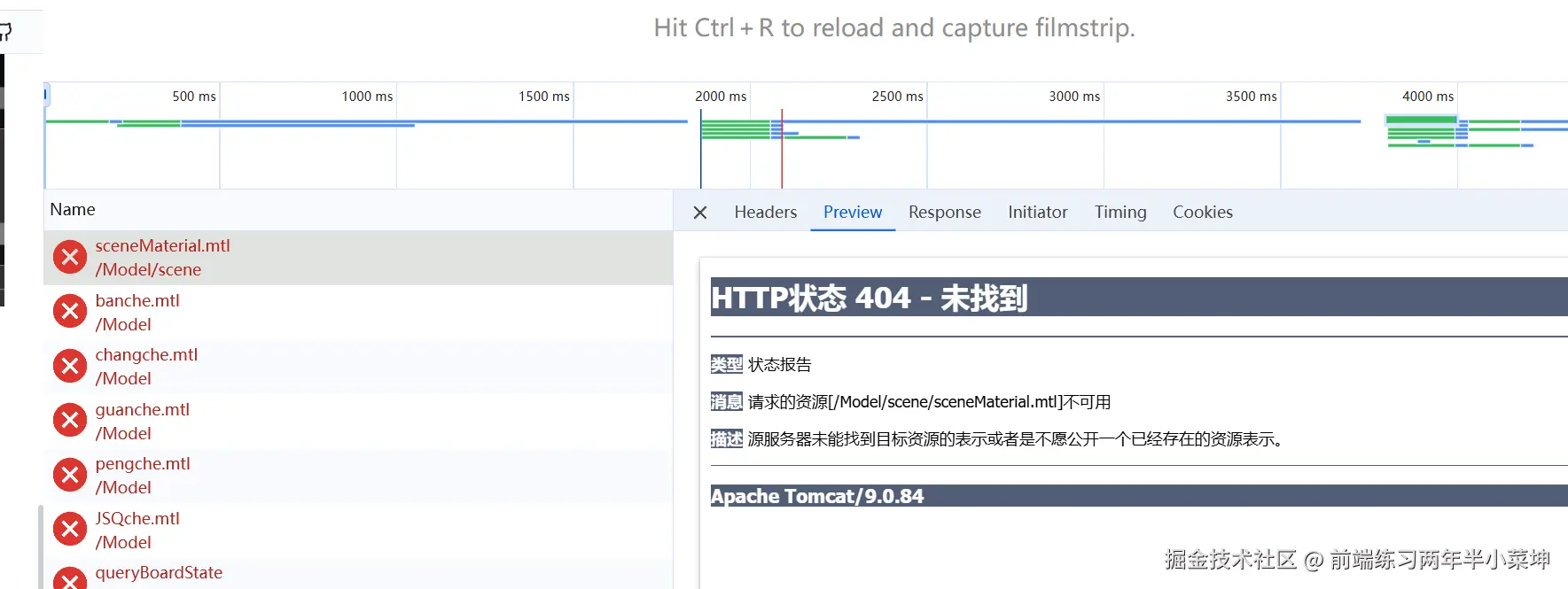Click the red error icon for JSQche.mtl
This screenshot has height=589, width=1568.
point(70,530)
